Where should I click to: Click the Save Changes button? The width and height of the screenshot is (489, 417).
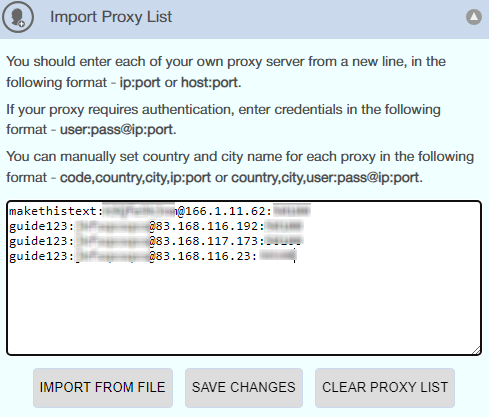pos(244,388)
